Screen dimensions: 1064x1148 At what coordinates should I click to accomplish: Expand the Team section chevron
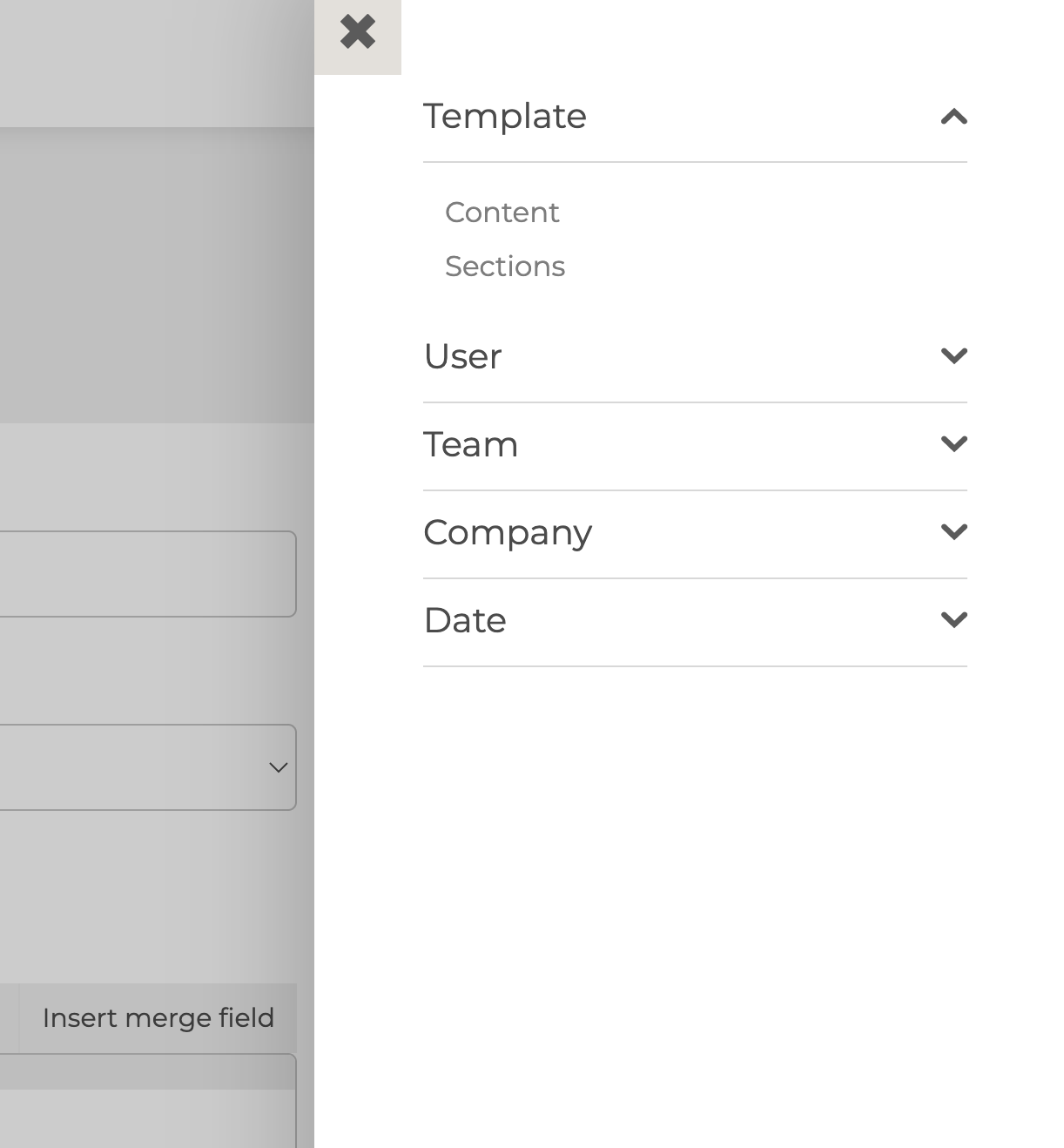click(953, 443)
